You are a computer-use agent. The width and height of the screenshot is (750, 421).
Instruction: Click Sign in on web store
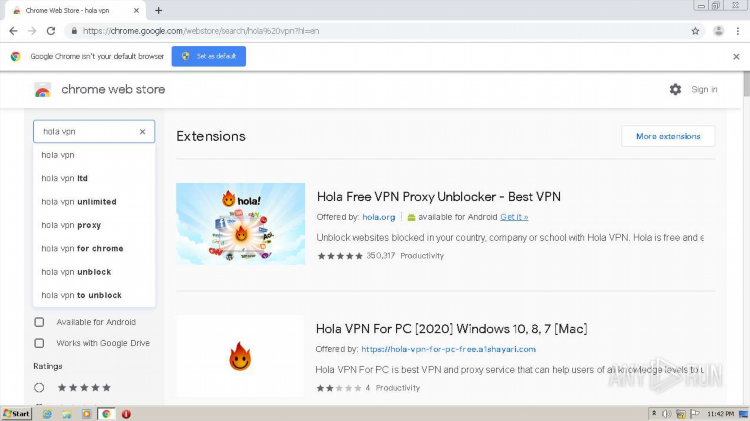[x=704, y=89]
